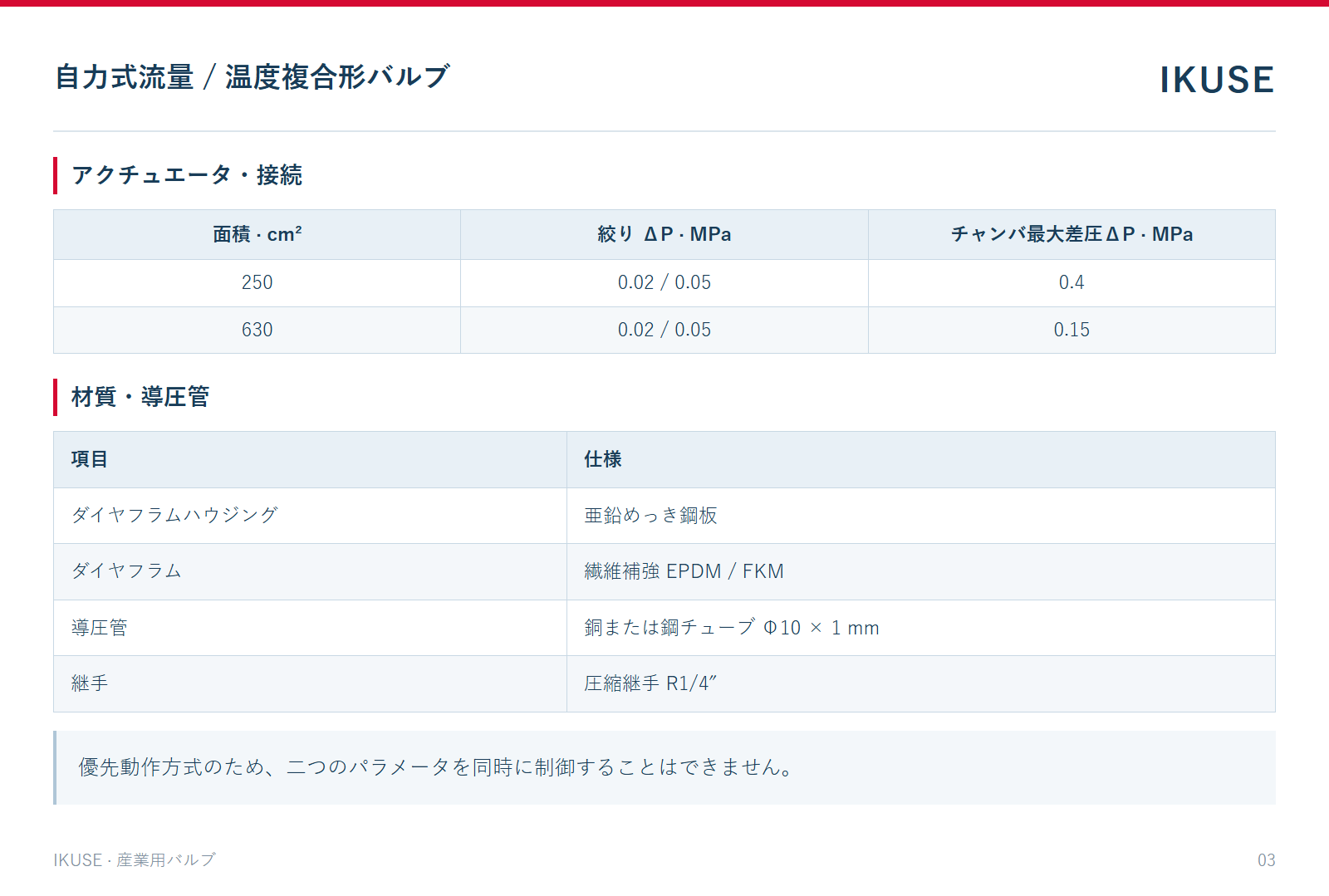Click the column header 項目

click(89, 459)
